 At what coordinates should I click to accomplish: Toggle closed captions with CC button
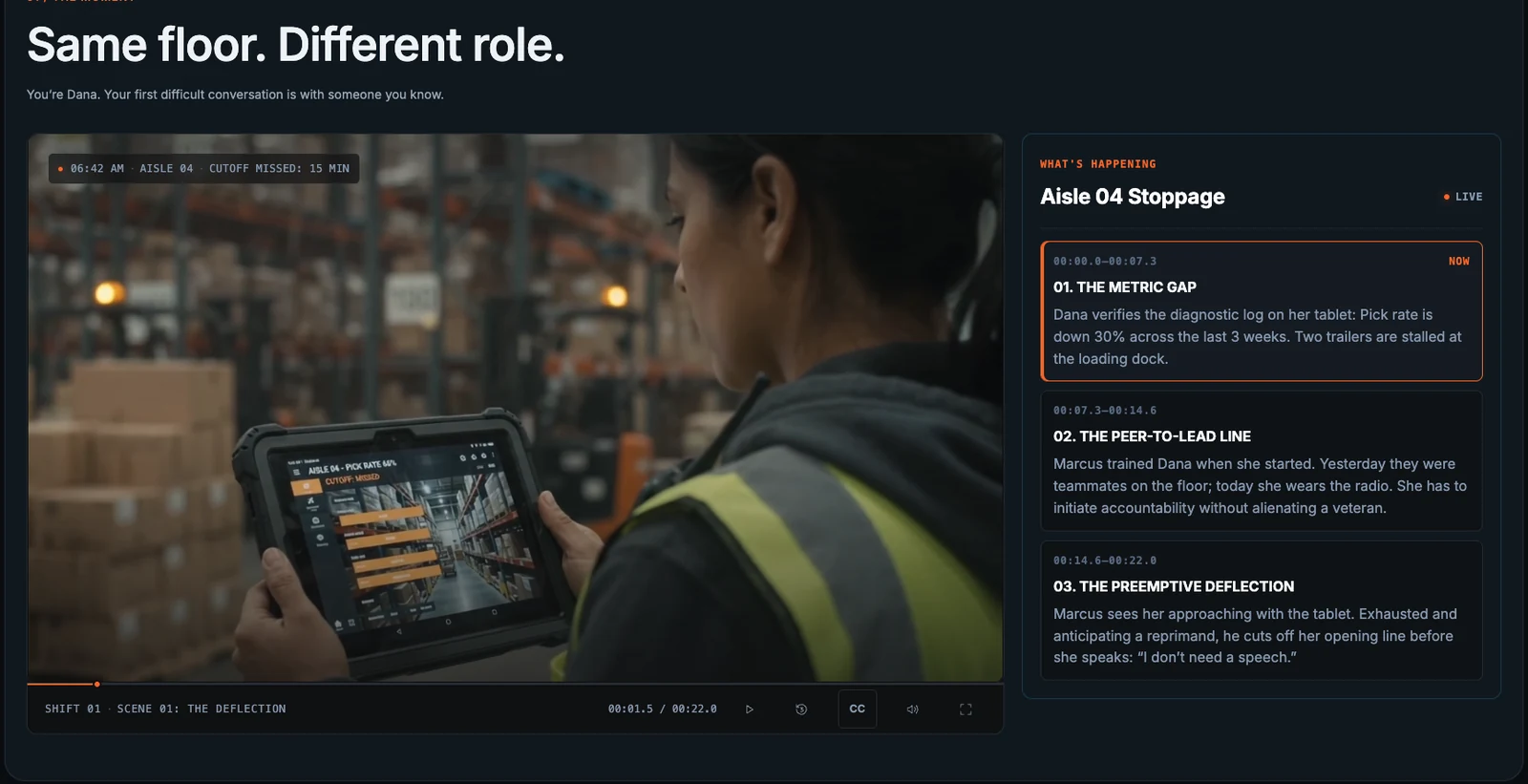click(858, 710)
